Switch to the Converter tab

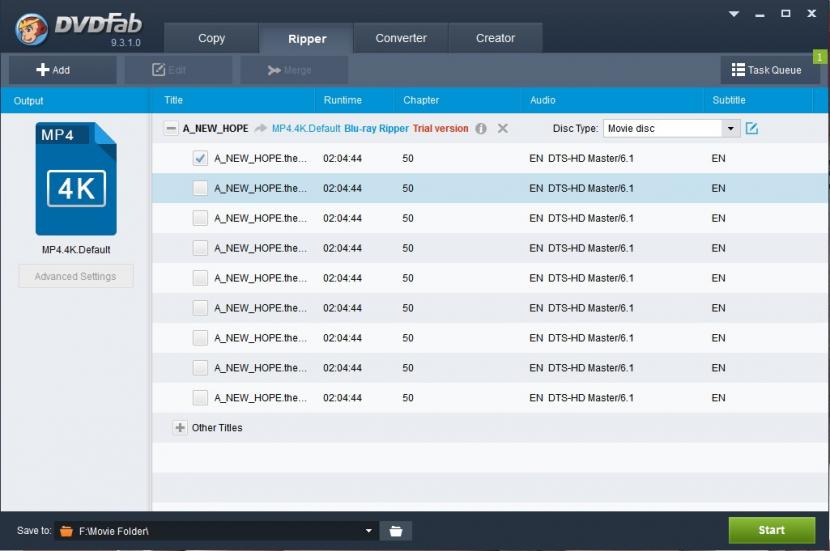pos(401,38)
